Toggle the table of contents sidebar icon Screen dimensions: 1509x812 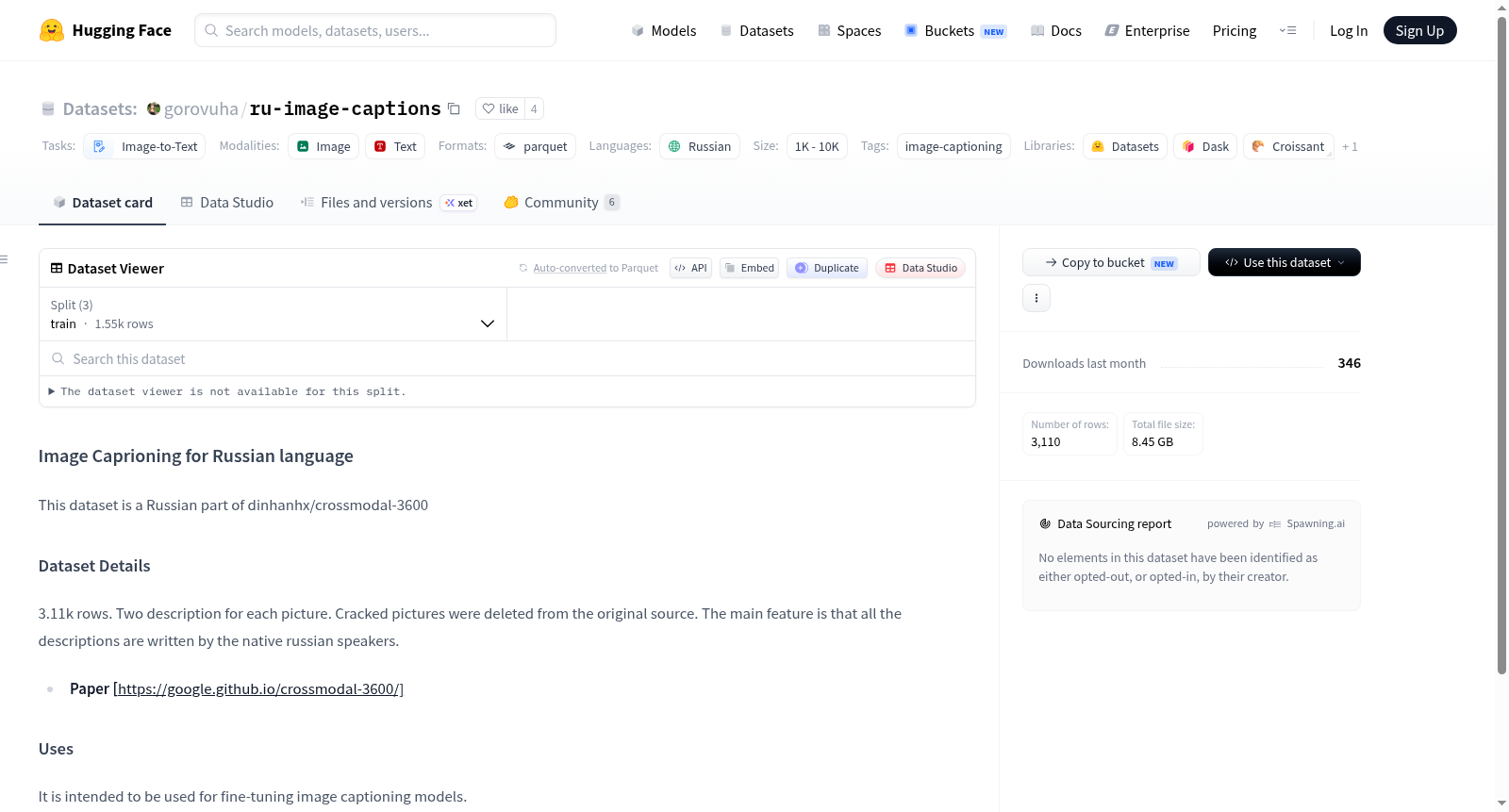4,259
